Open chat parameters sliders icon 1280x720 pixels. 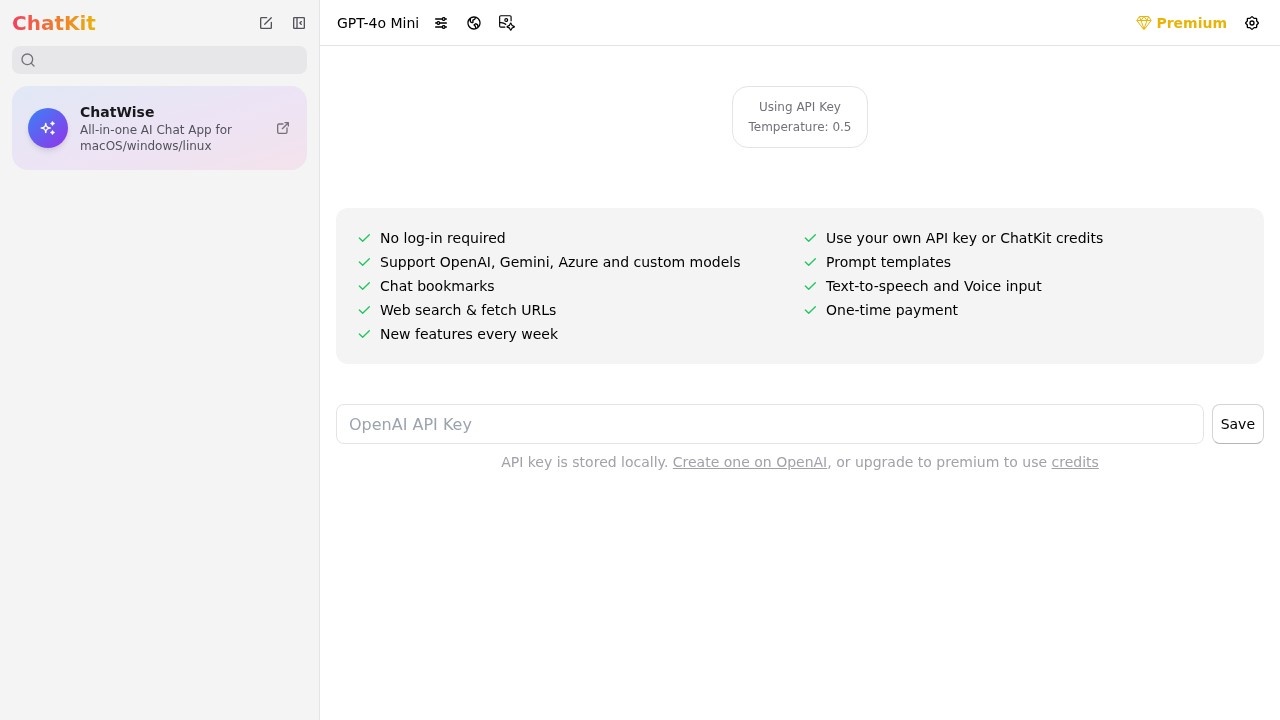point(441,23)
